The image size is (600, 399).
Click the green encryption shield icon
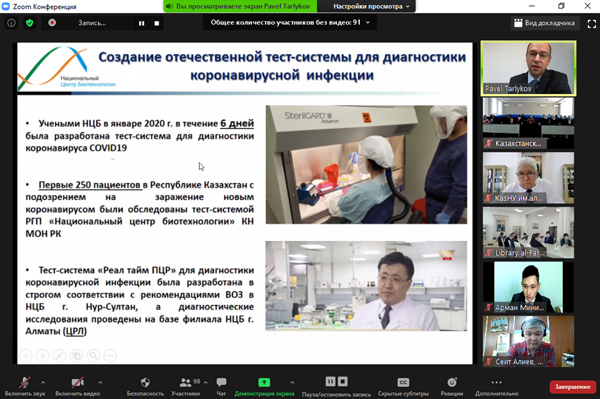pyautogui.click(x=29, y=23)
